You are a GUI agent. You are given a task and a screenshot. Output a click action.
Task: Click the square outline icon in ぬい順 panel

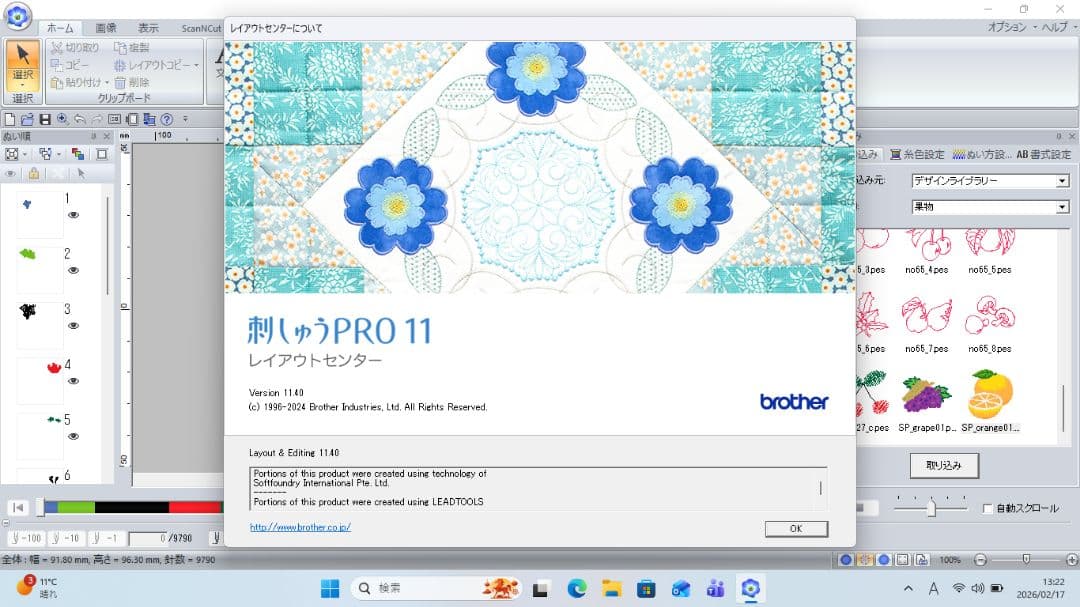[102, 154]
